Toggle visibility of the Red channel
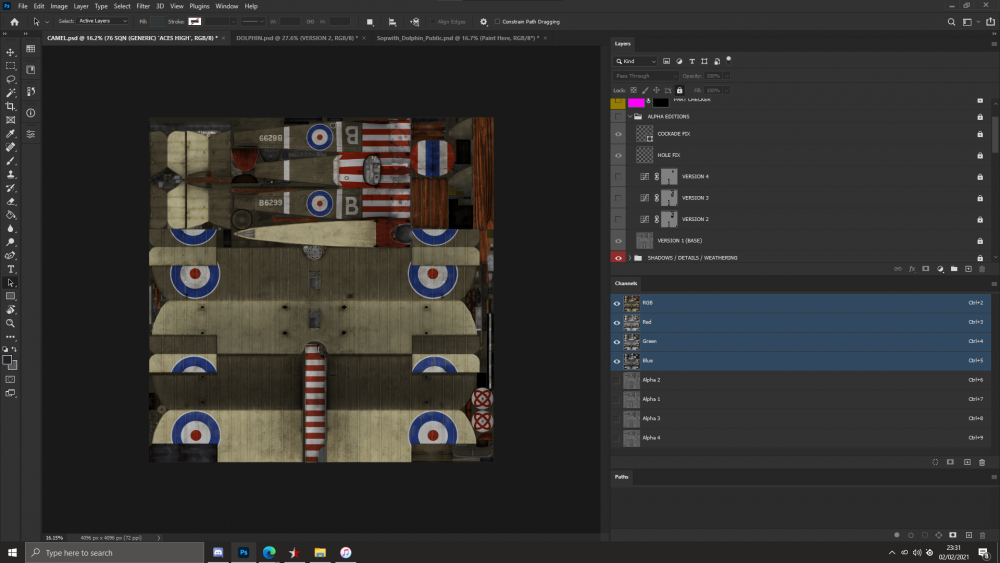The height and width of the screenshot is (563, 1000). [x=617, y=322]
